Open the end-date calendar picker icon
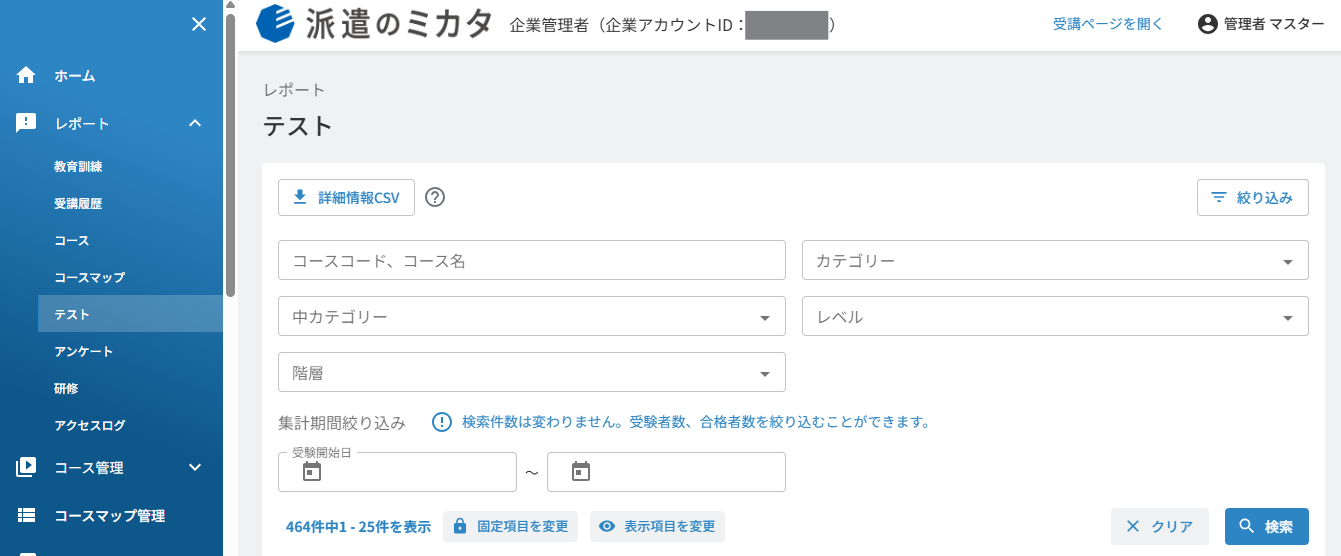The width and height of the screenshot is (1341, 556). (x=581, y=471)
